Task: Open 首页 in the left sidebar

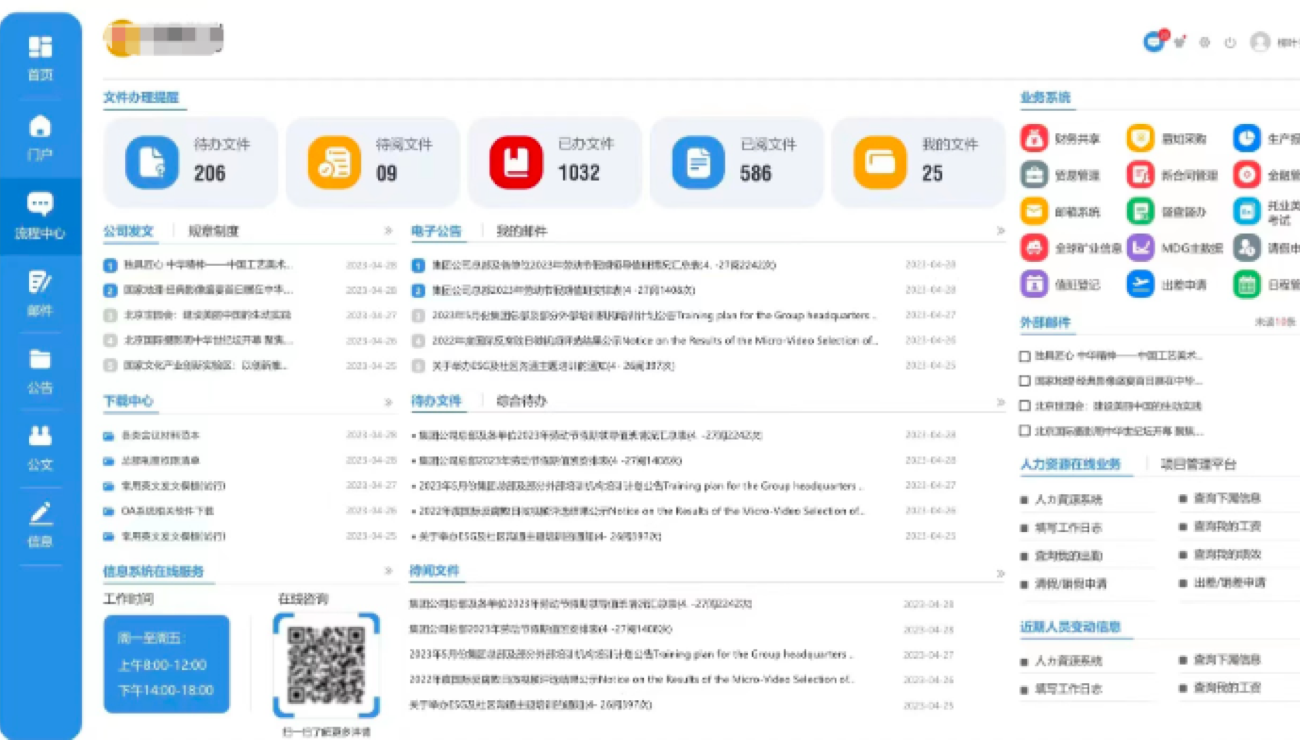Action: pos(40,58)
